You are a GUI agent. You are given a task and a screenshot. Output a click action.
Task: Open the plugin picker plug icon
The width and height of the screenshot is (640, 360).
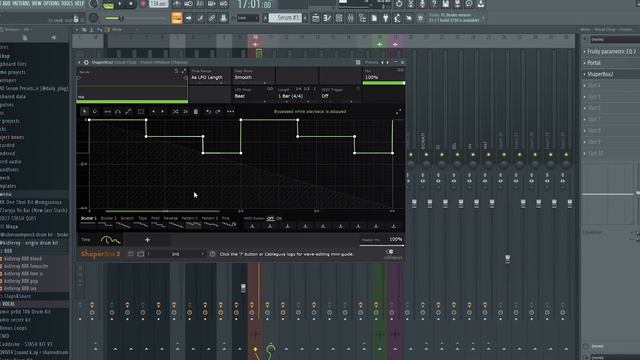pos(385,18)
